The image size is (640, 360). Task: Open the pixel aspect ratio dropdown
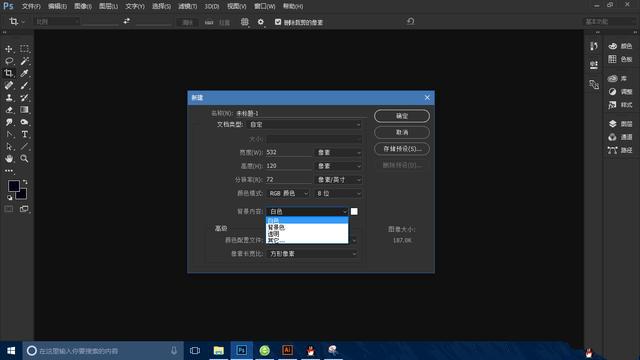[313, 254]
